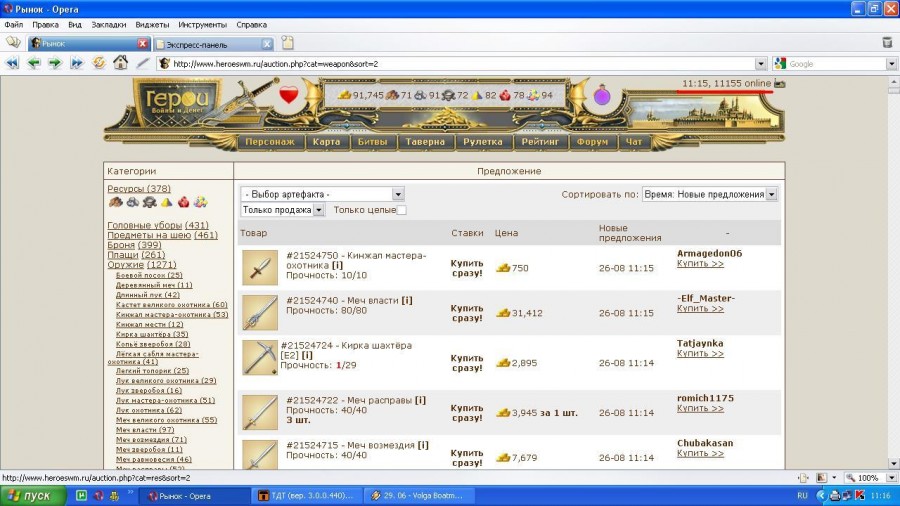Image resolution: width=900 pixels, height=506 pixels.
Task: Click the closed tabs trash icon
Action: point(887,42)
